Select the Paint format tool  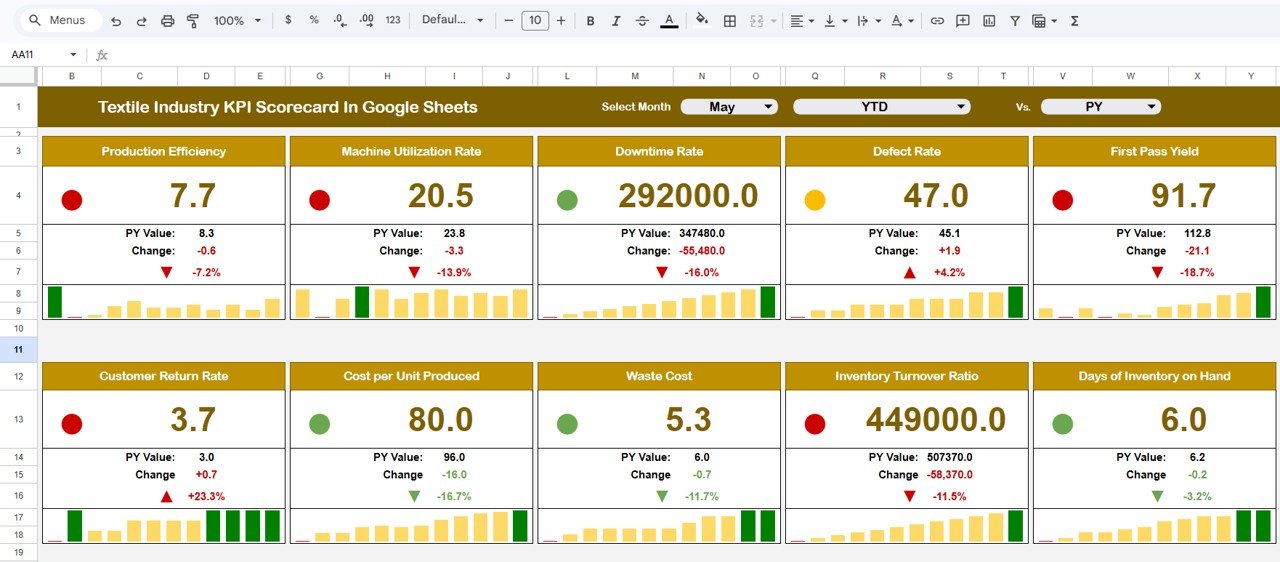[x=193, y=21]
